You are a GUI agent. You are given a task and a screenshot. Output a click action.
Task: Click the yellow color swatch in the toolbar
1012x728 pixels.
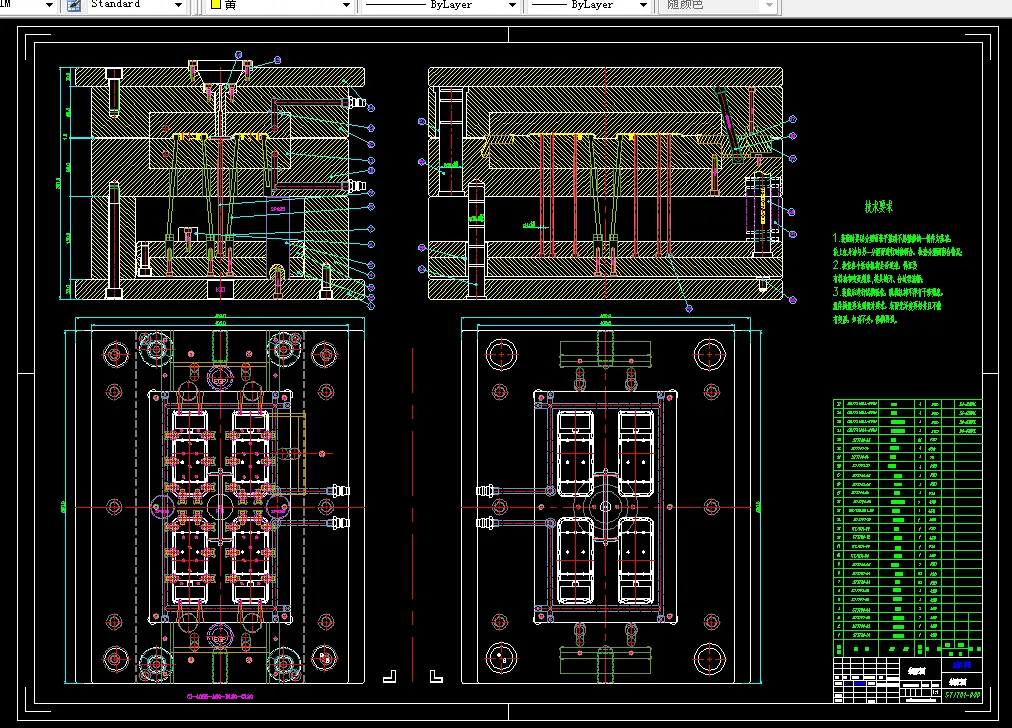[215, 5]
